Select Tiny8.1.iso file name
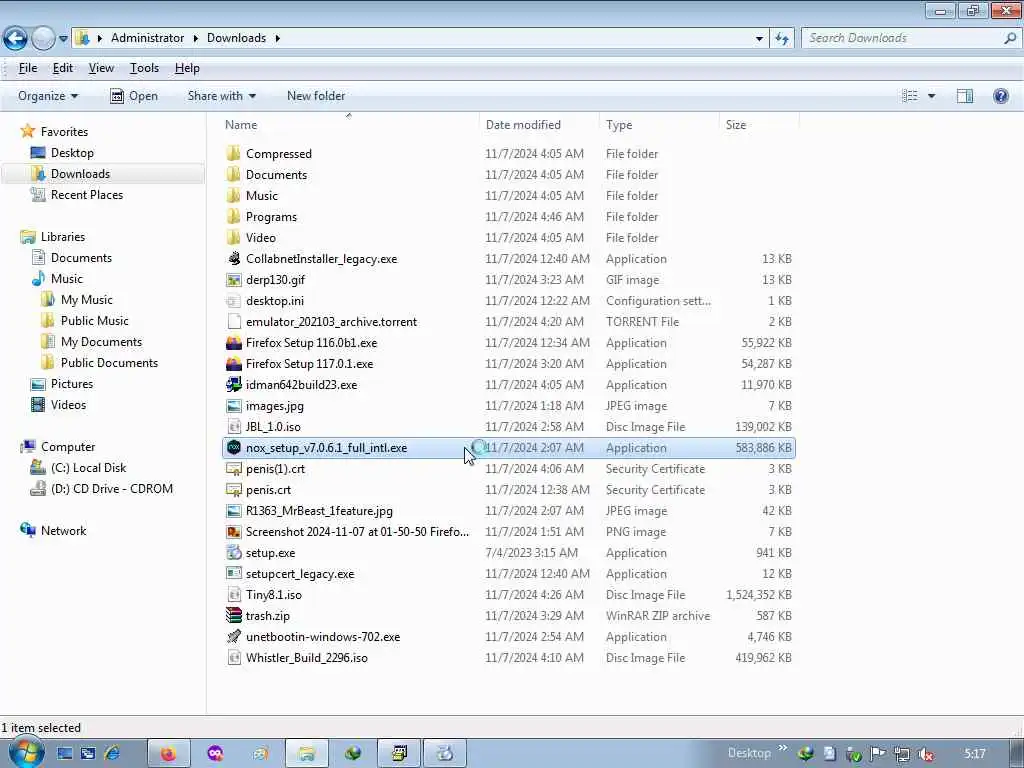The width and height of the screenshot is (1024, 768). point(274,594)
